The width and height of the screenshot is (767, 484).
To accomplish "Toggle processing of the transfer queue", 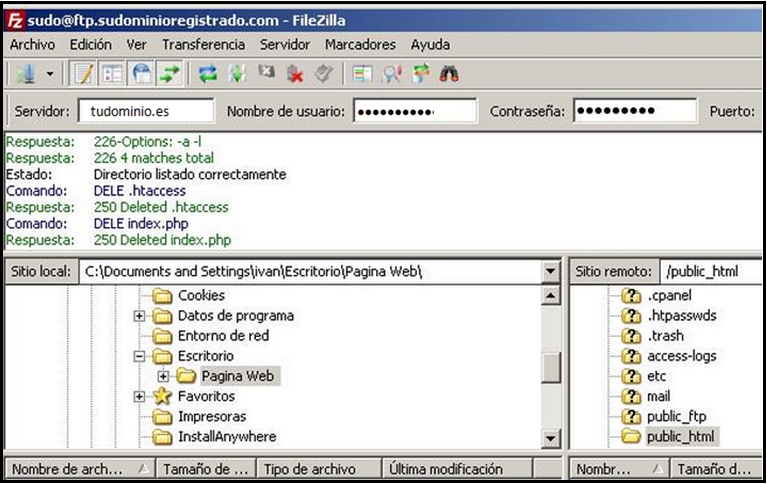I will 238,74.
